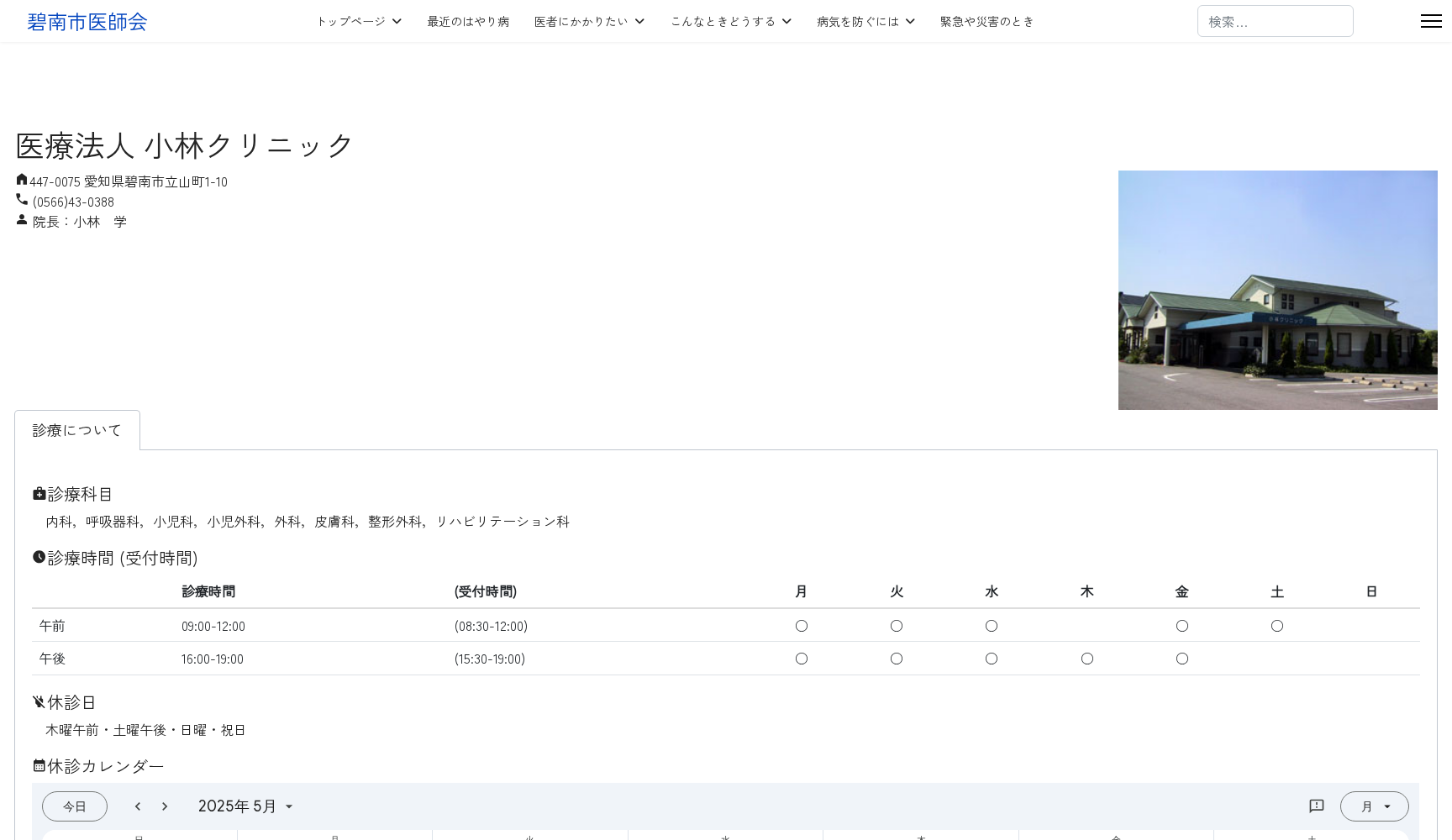This screenshot has height=840, width=1452.
Task: Click the feedback speech-bubble icon on the calendar
Action: [x=1316, y=806]
